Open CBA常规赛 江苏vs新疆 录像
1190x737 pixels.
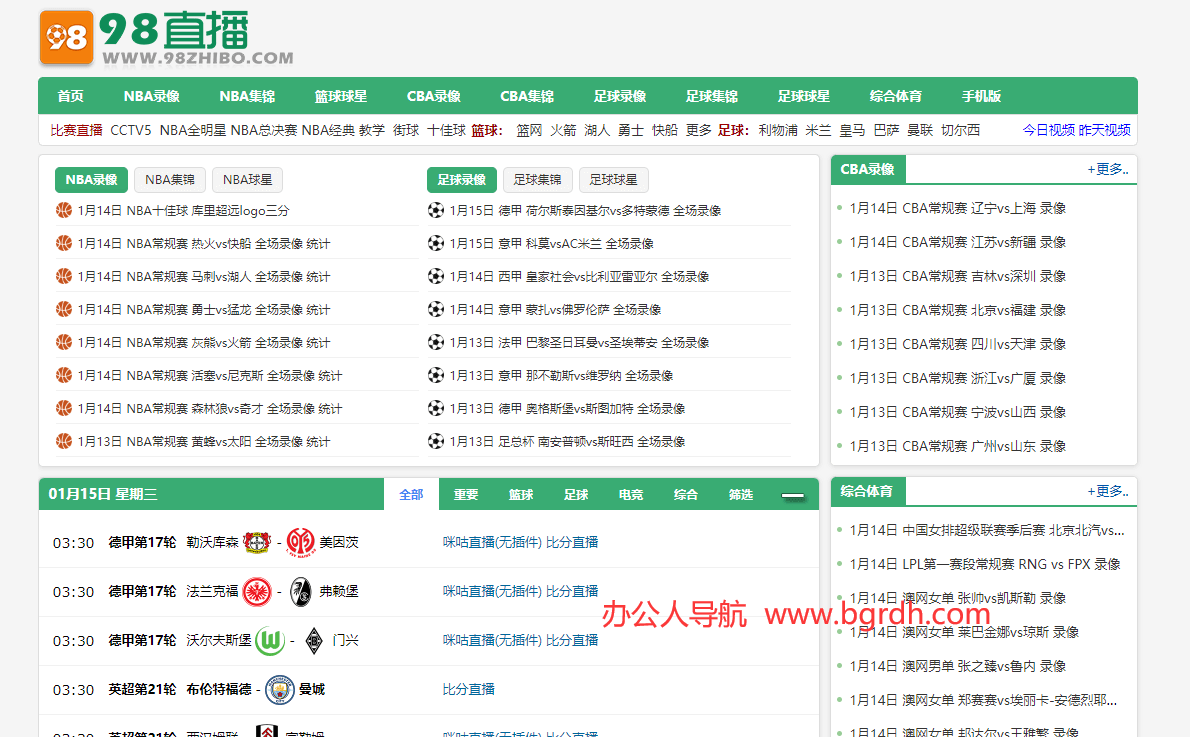coord(958,242)
